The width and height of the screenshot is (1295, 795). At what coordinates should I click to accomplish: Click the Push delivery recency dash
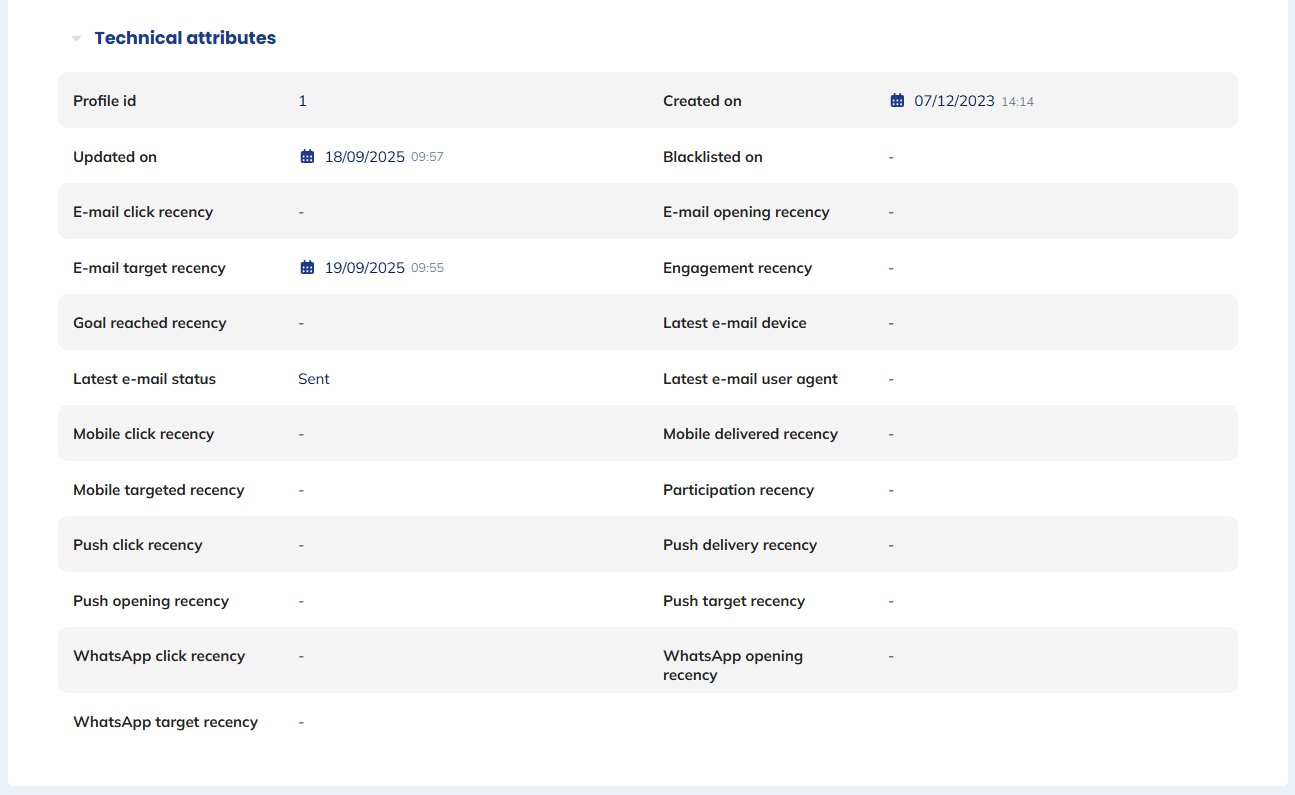[x=891, y=544]
